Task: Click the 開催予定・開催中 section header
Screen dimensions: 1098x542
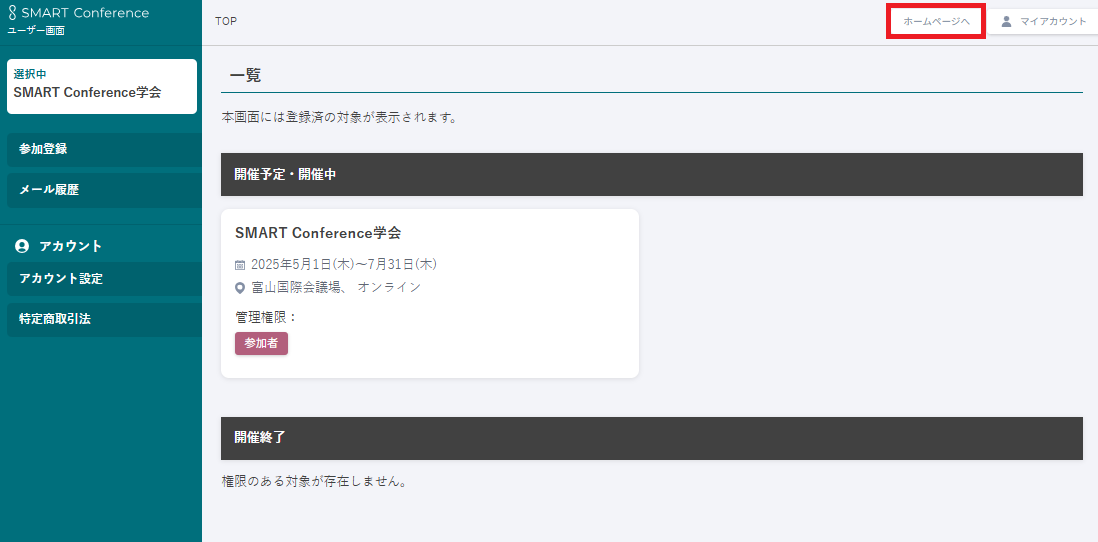Action: coord(651,174)
